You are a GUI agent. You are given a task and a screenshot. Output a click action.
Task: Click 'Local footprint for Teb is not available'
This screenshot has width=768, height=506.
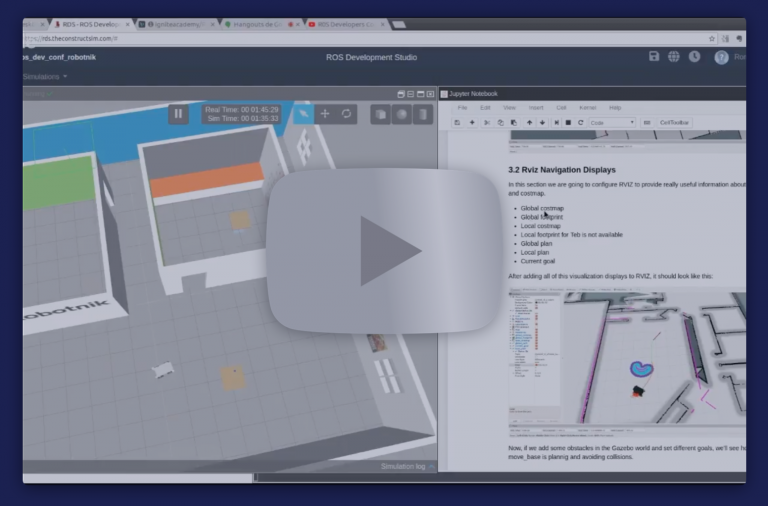572,235
